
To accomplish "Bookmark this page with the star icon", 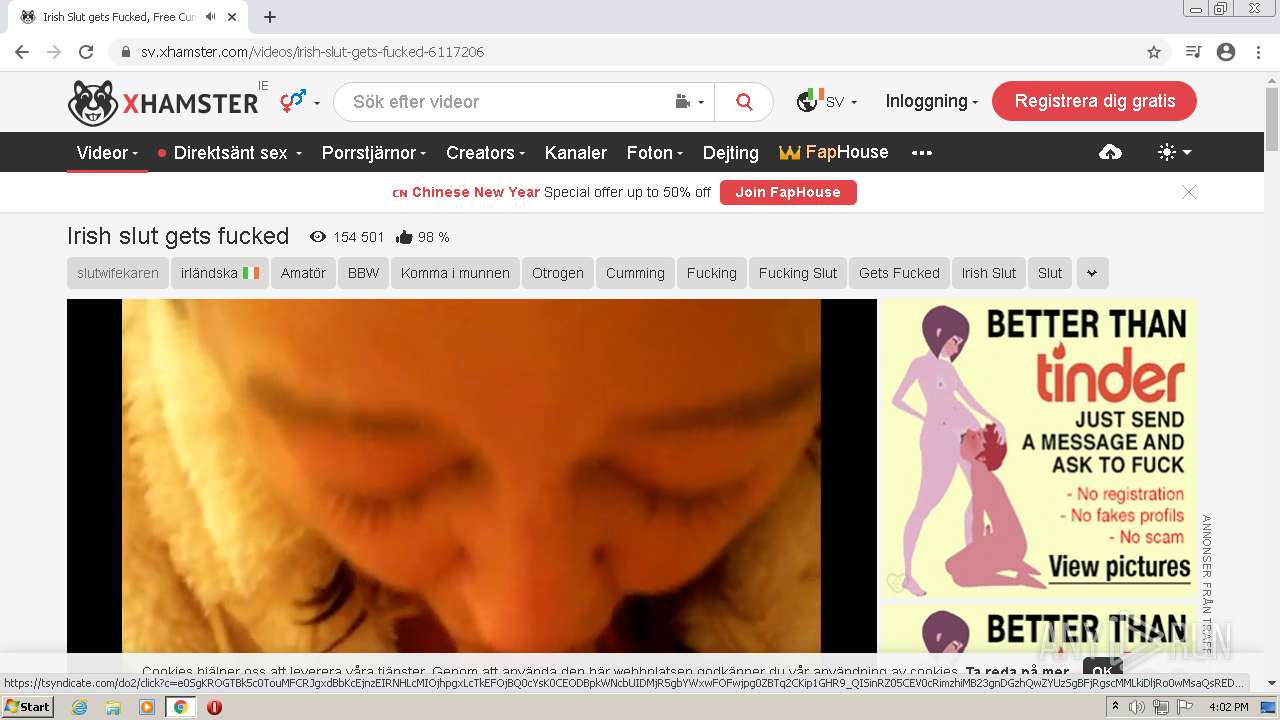I will (1154, 52).
